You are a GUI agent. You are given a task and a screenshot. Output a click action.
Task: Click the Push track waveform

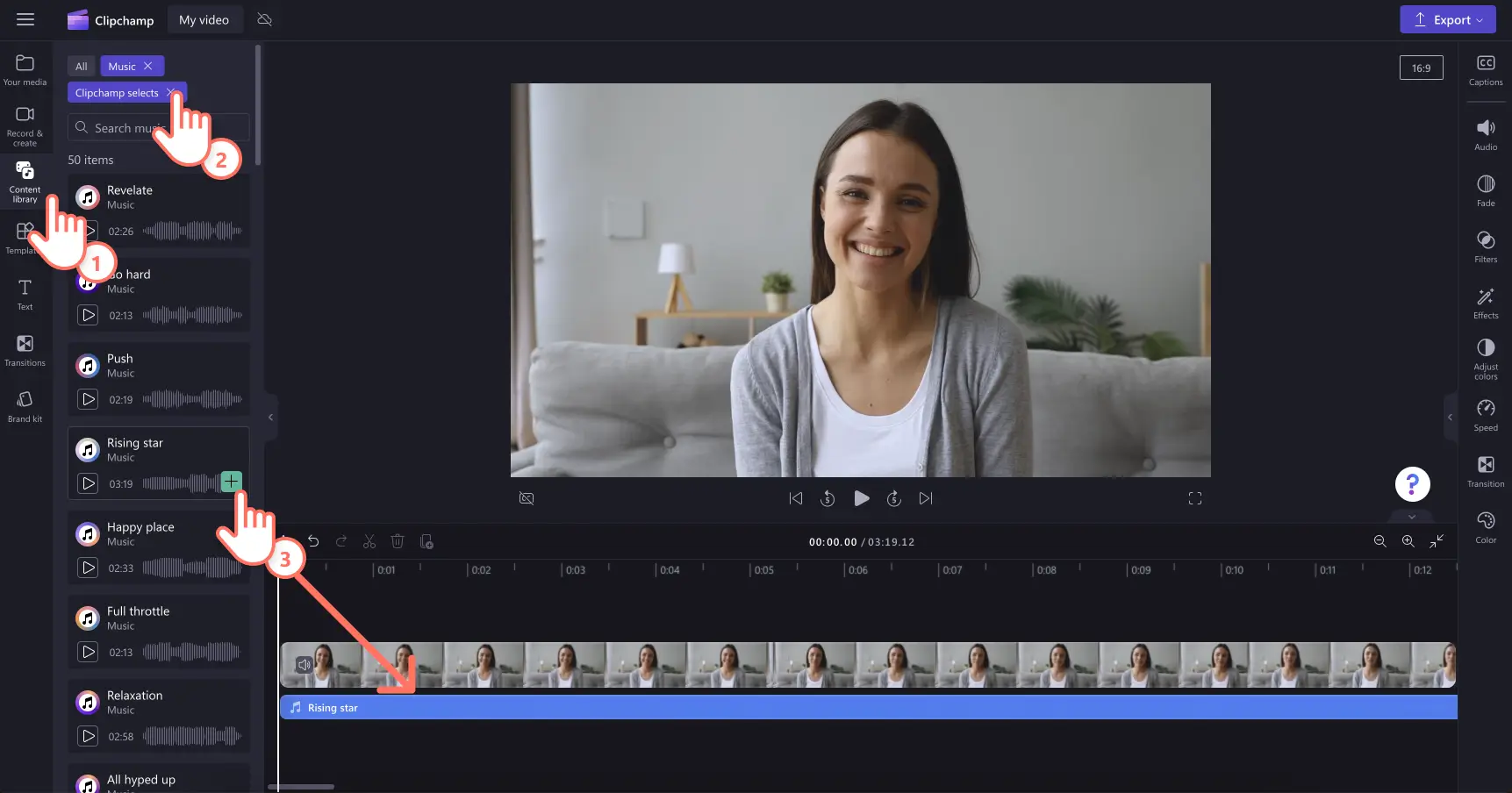[192, 399]
